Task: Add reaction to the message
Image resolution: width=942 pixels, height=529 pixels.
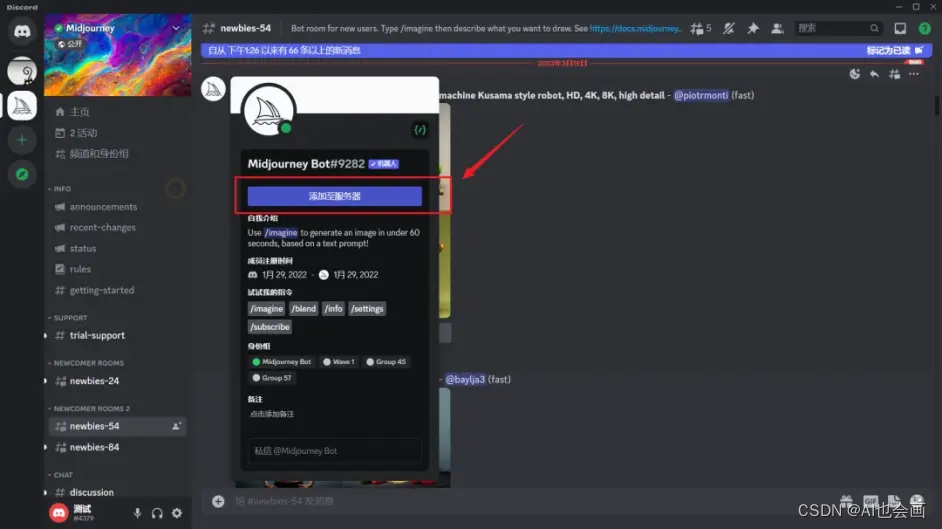Action: coord(854,74)
